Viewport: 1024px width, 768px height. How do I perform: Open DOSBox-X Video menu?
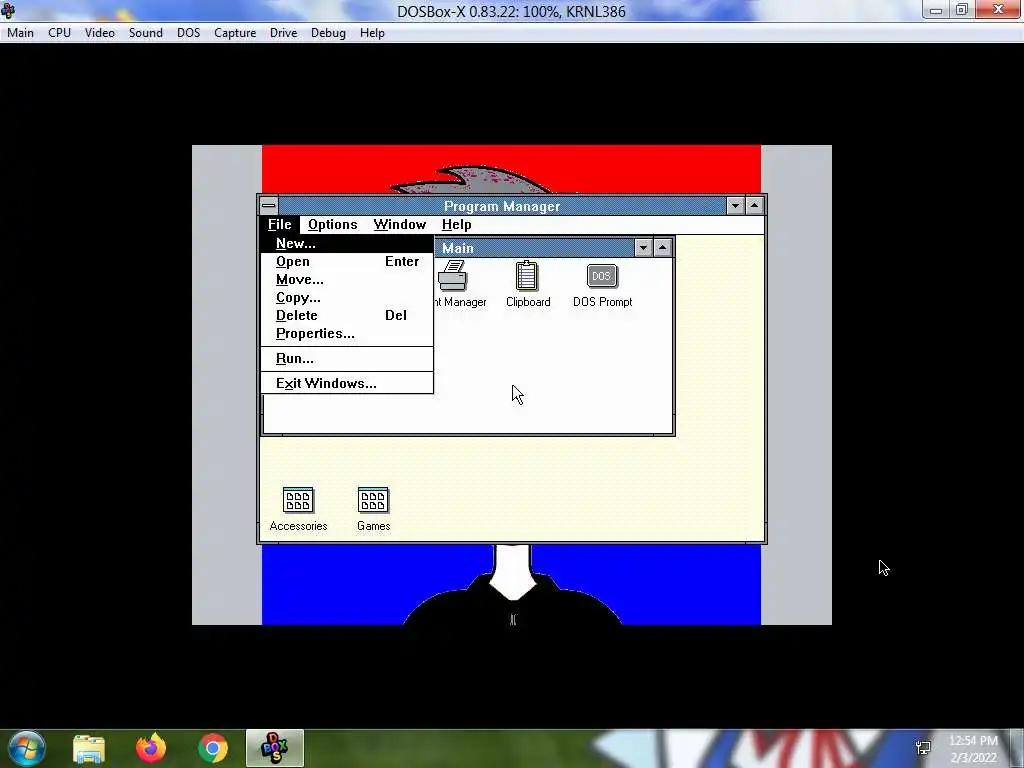(100, 33)
